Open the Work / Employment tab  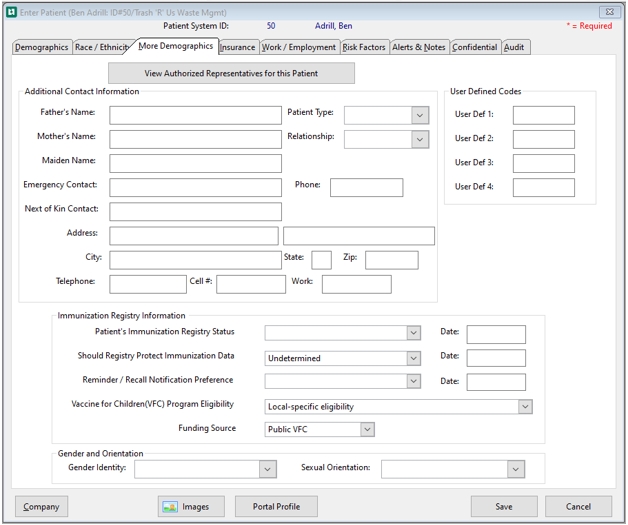(299, 47)
